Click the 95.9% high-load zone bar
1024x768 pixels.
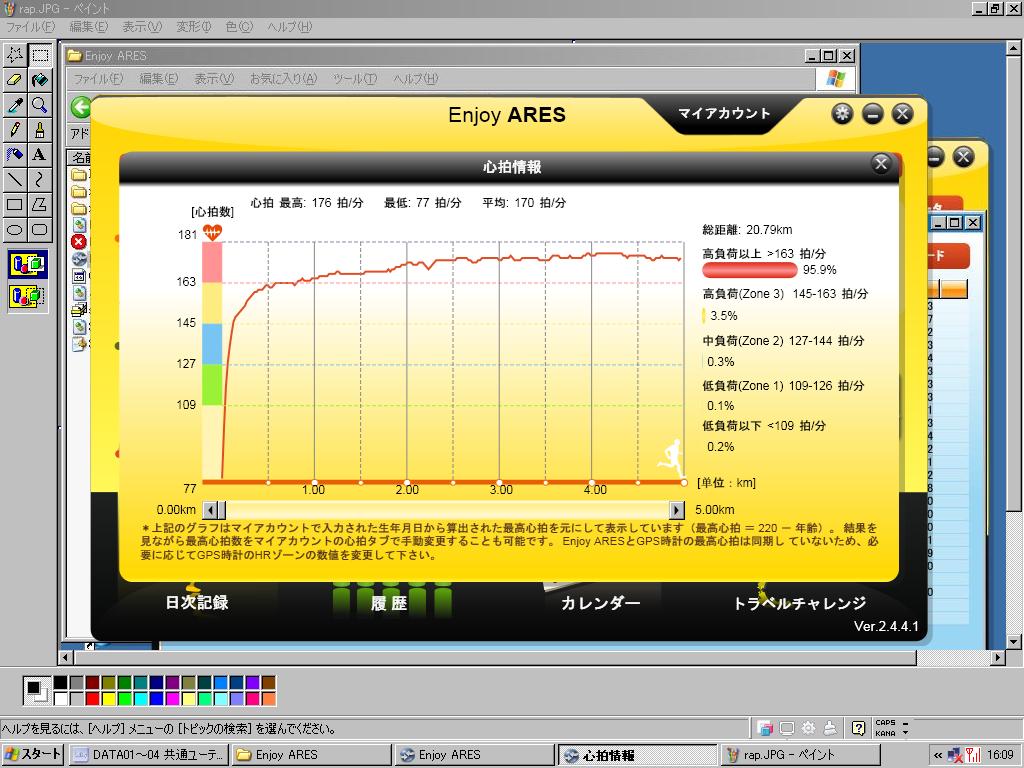750,270
